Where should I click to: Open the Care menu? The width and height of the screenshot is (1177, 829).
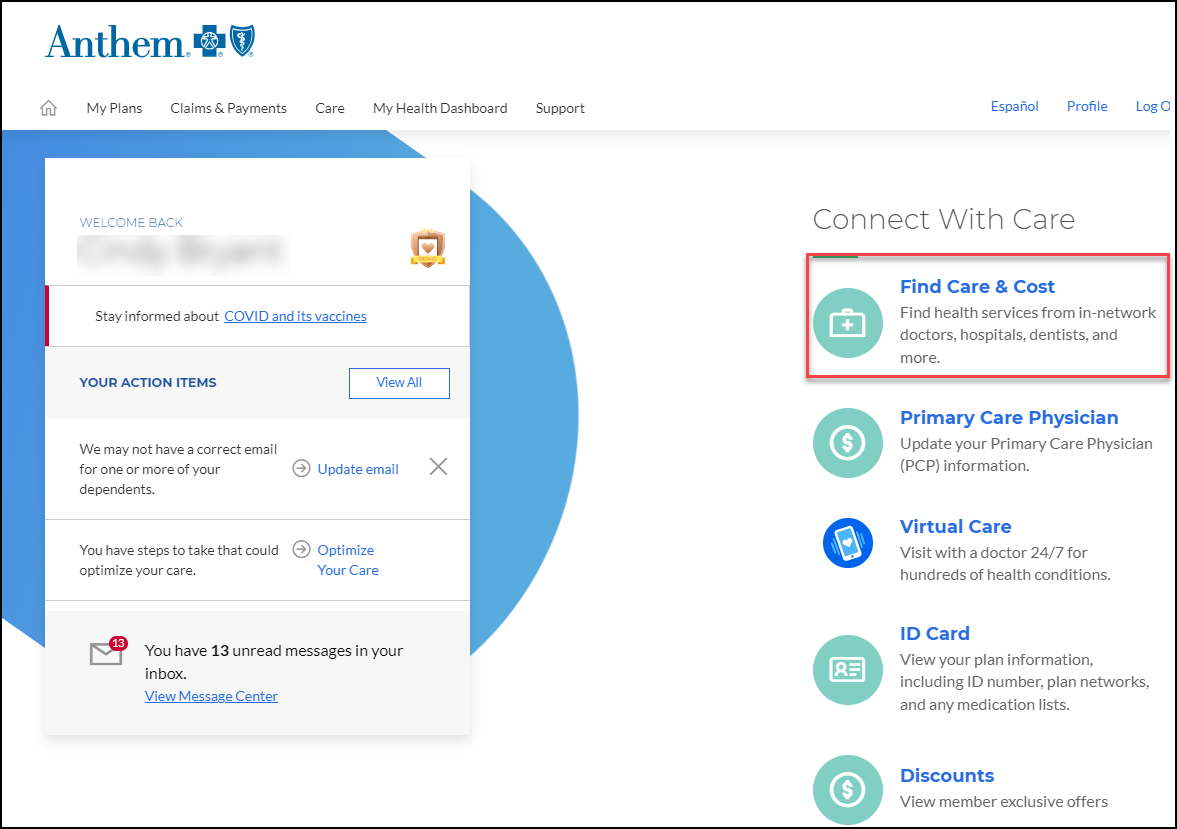pyautogui.click(x=330, y=108)
